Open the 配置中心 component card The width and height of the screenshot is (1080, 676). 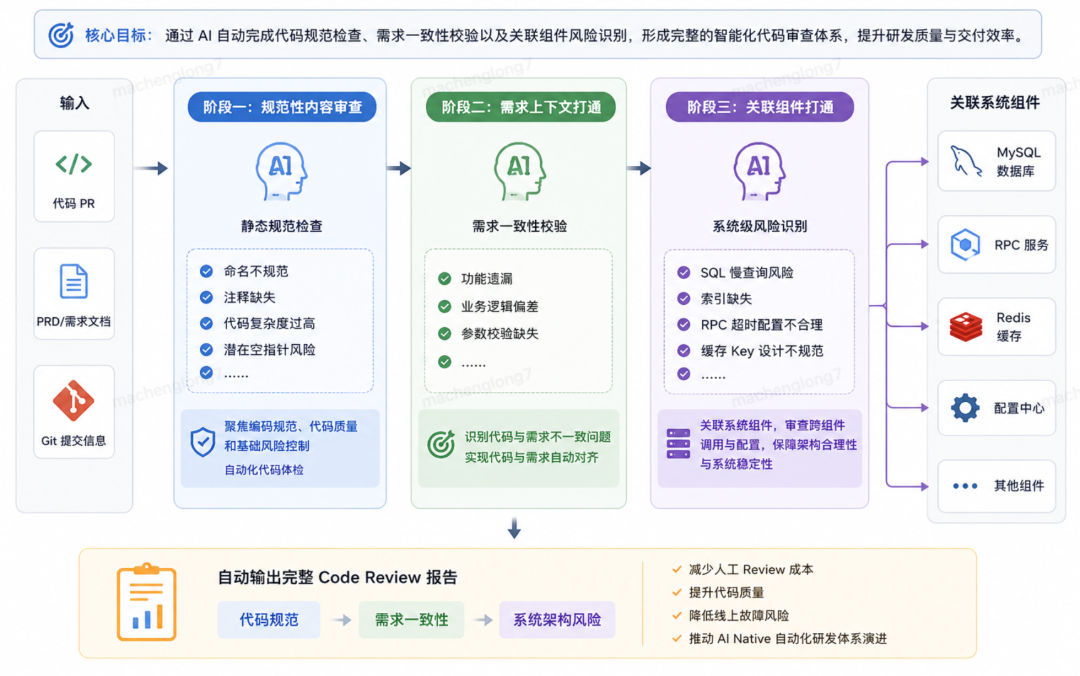(x=997, y=408)
